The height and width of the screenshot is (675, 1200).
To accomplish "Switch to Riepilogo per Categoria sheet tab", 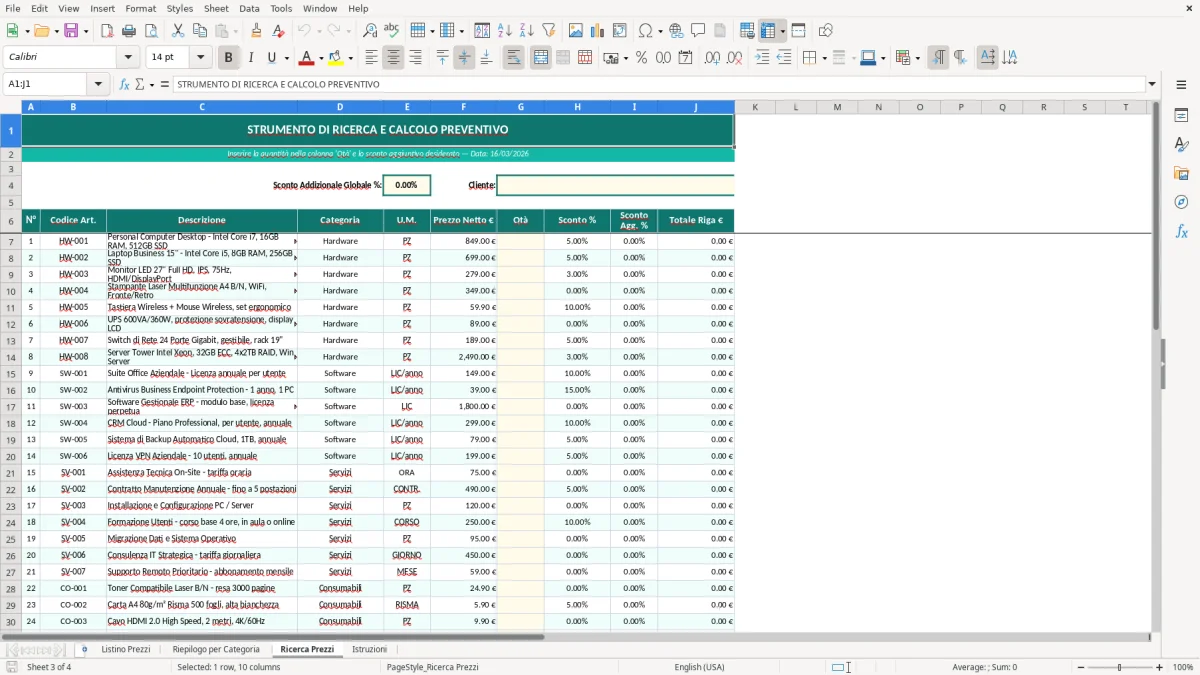I will (216, 649).
